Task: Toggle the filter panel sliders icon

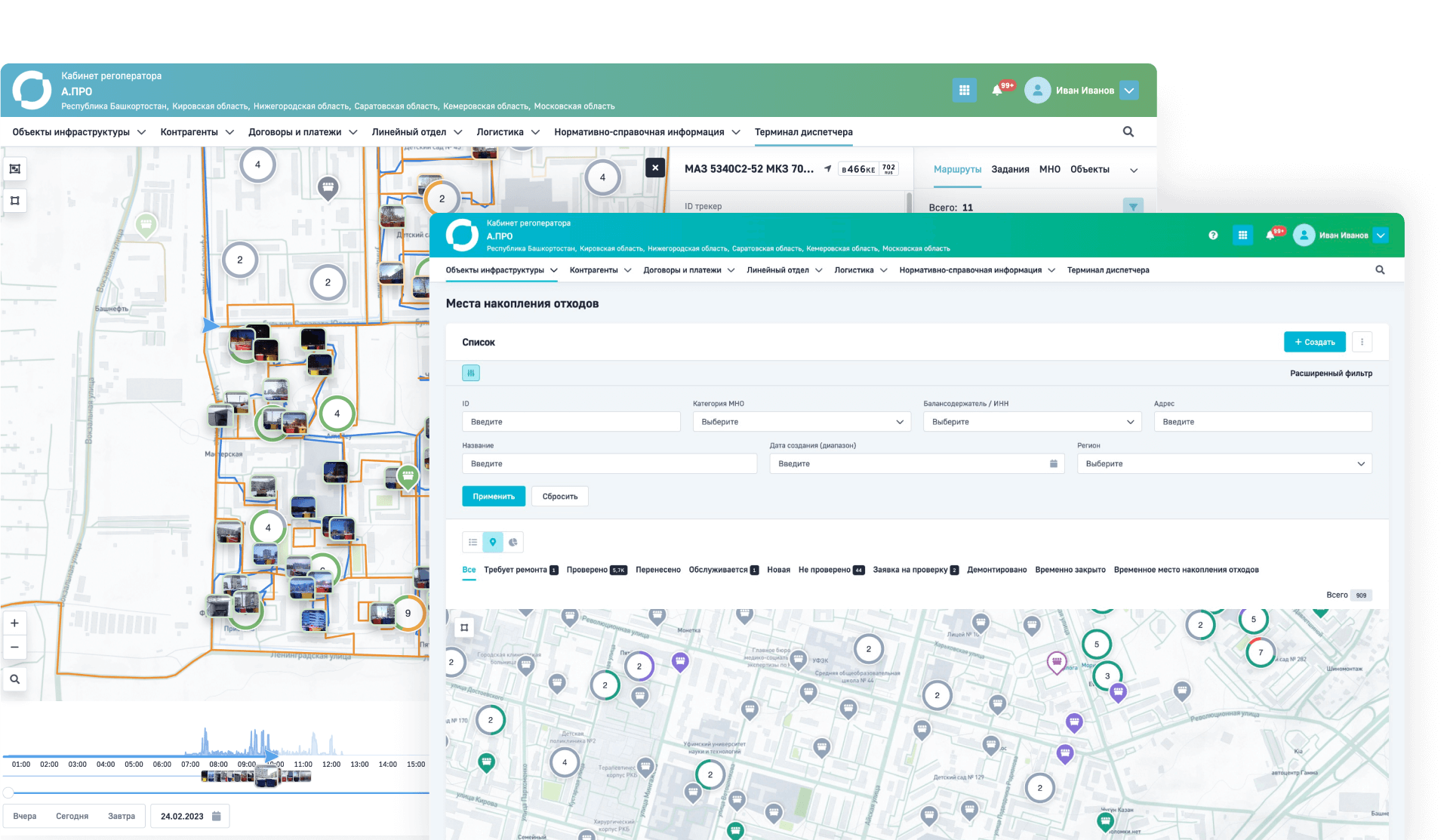Action: (x=470, y=373)
